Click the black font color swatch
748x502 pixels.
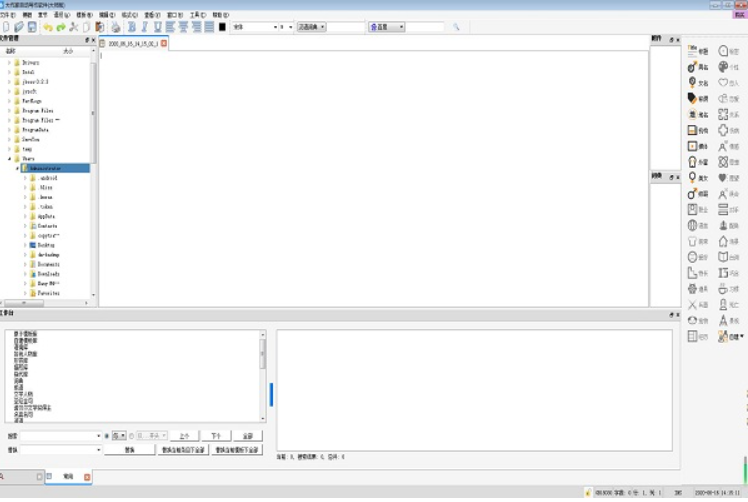click(x=222, y=27)
